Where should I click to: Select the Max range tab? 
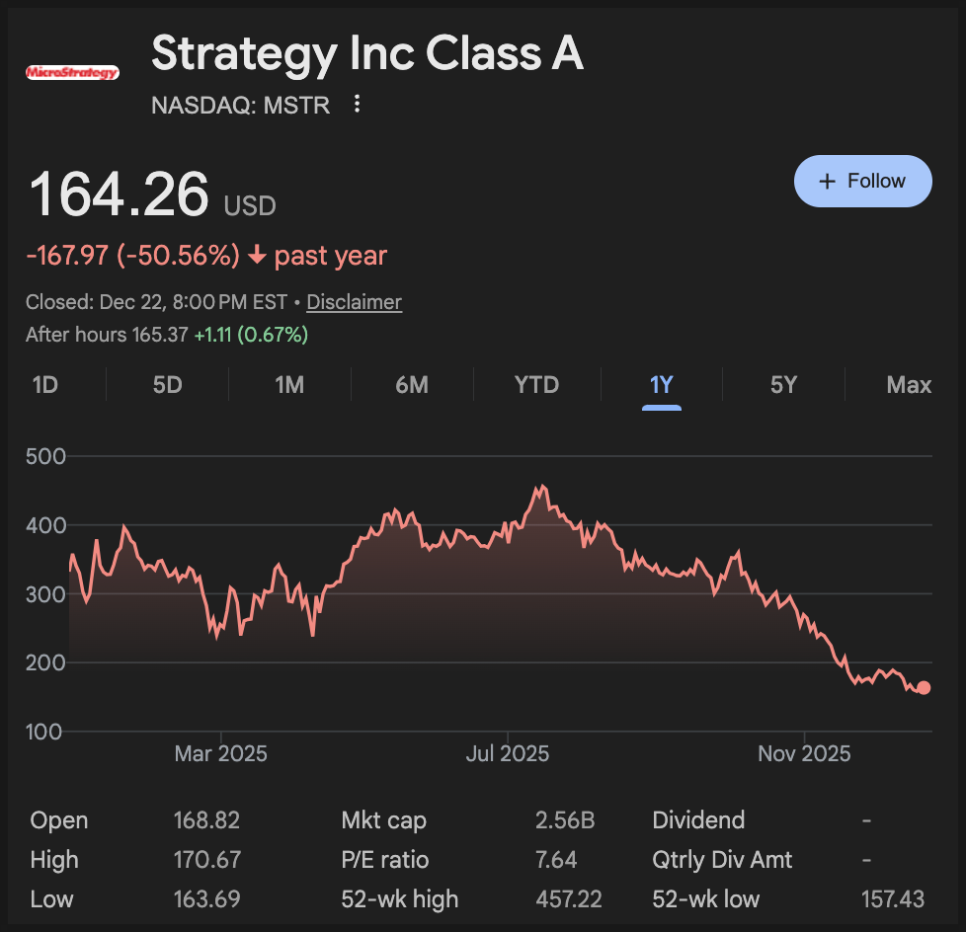pos(908,385)
